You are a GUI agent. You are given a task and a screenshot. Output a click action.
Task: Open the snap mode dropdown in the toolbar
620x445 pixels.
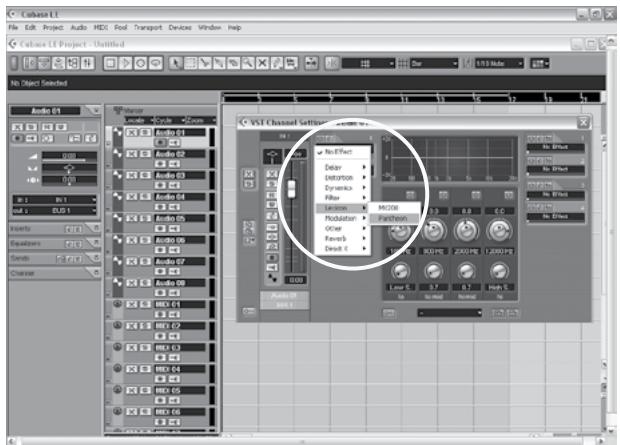pyautogui.click(x=368, y=63)
